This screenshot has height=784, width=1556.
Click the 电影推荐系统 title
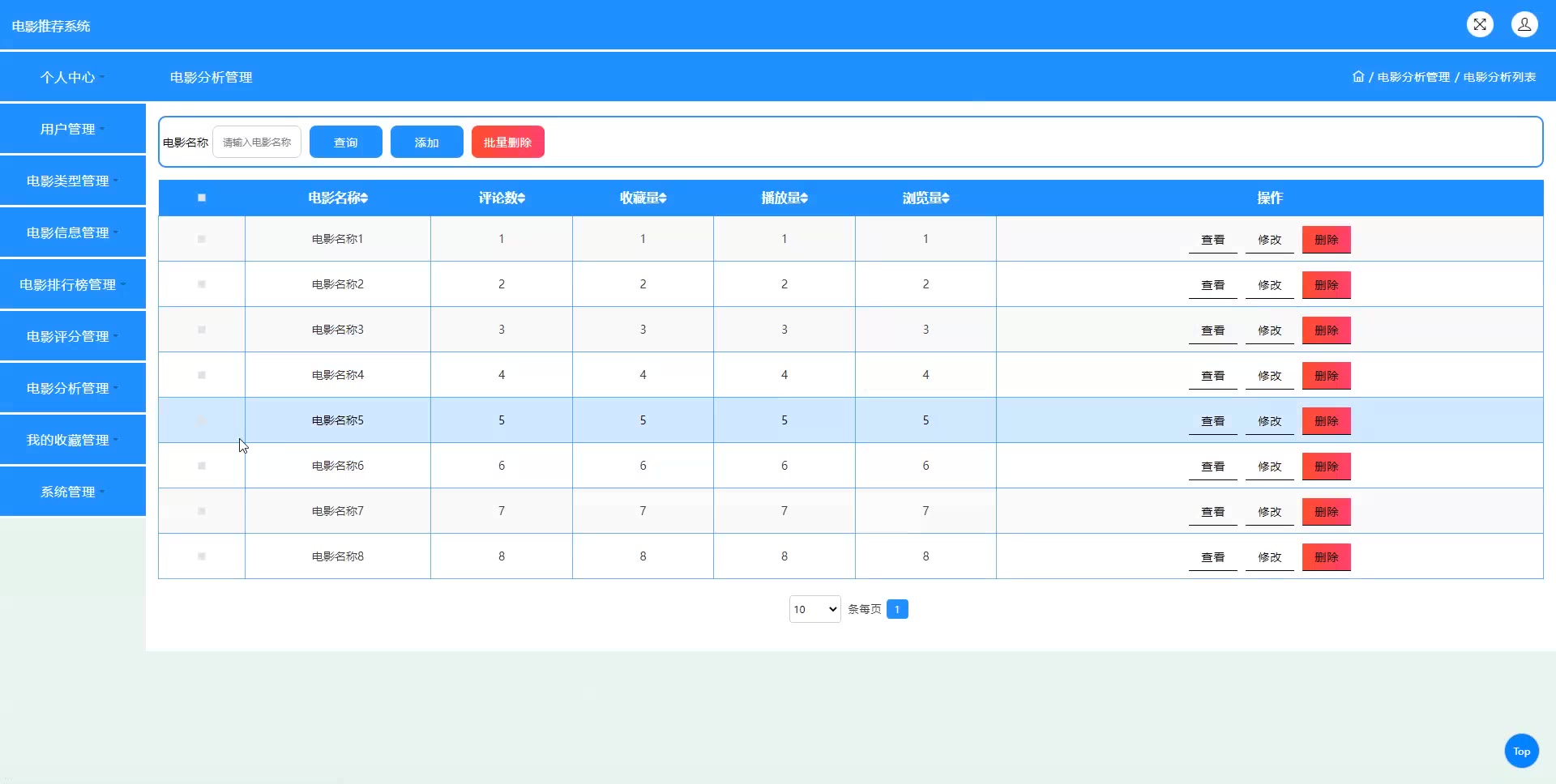(x=51, y=26)
